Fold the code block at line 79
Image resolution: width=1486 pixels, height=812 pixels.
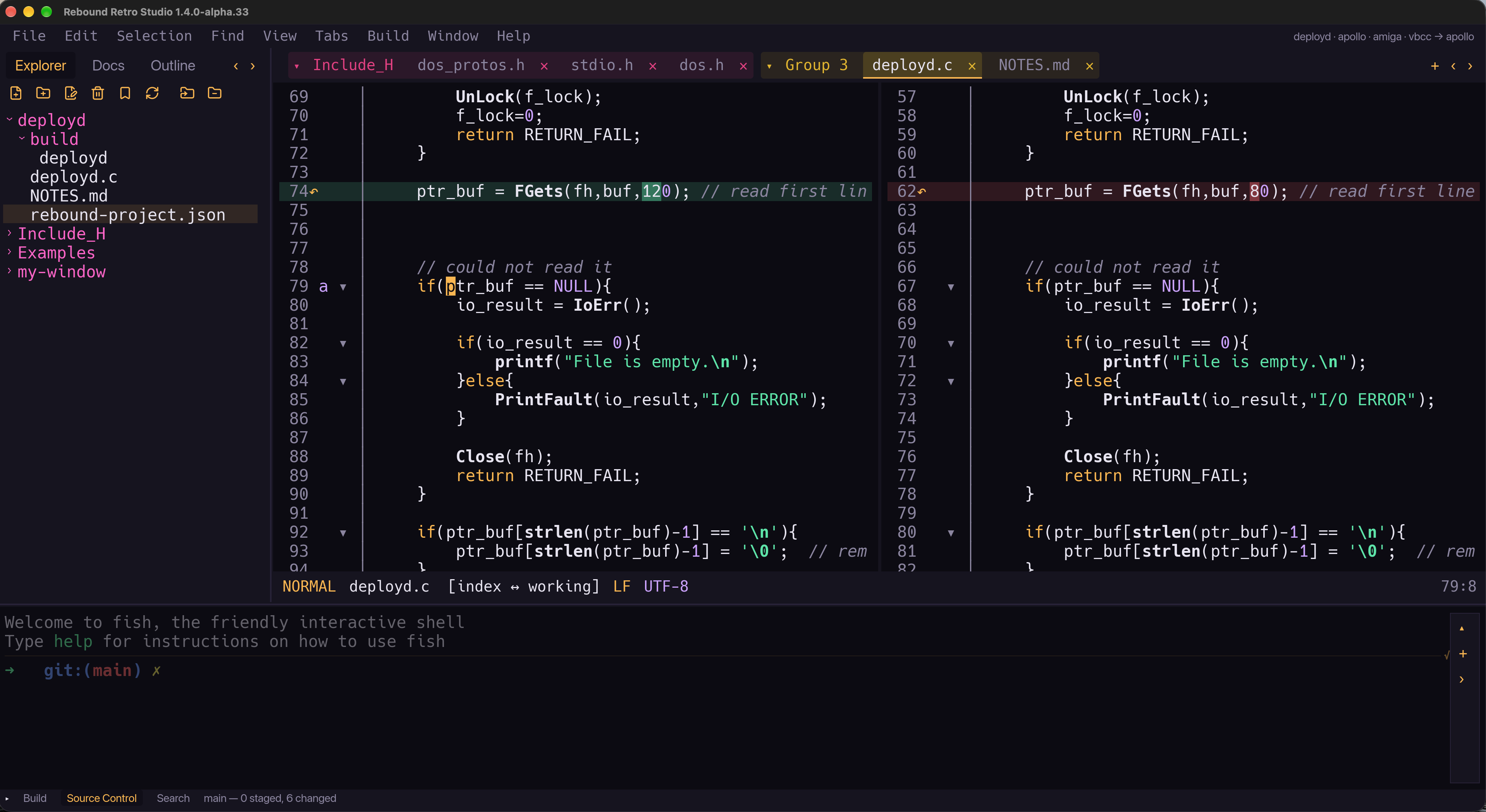point(343,287)
